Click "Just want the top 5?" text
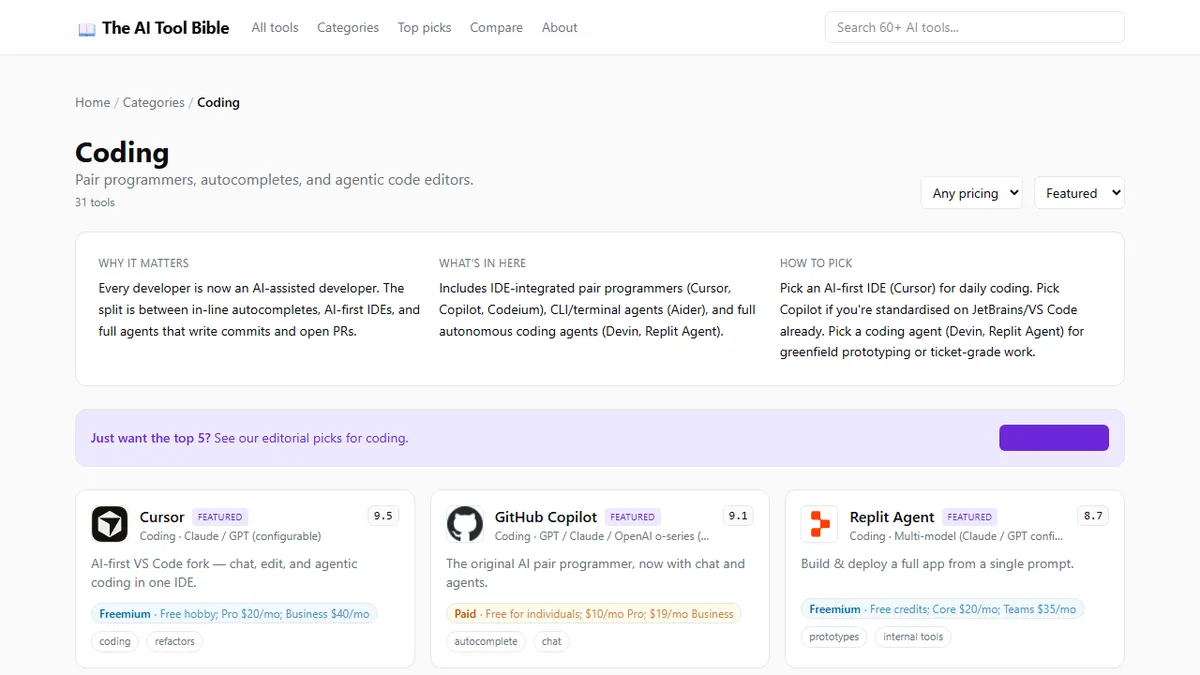Viewport: 1200px width, 675px height. (150, 438)
